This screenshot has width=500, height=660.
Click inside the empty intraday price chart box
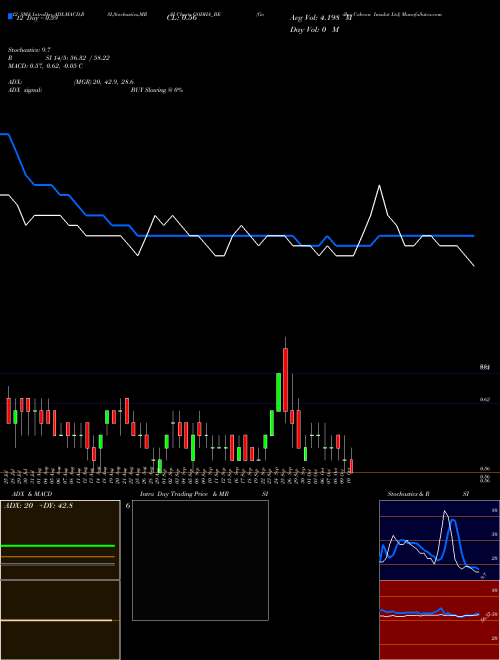200,560
